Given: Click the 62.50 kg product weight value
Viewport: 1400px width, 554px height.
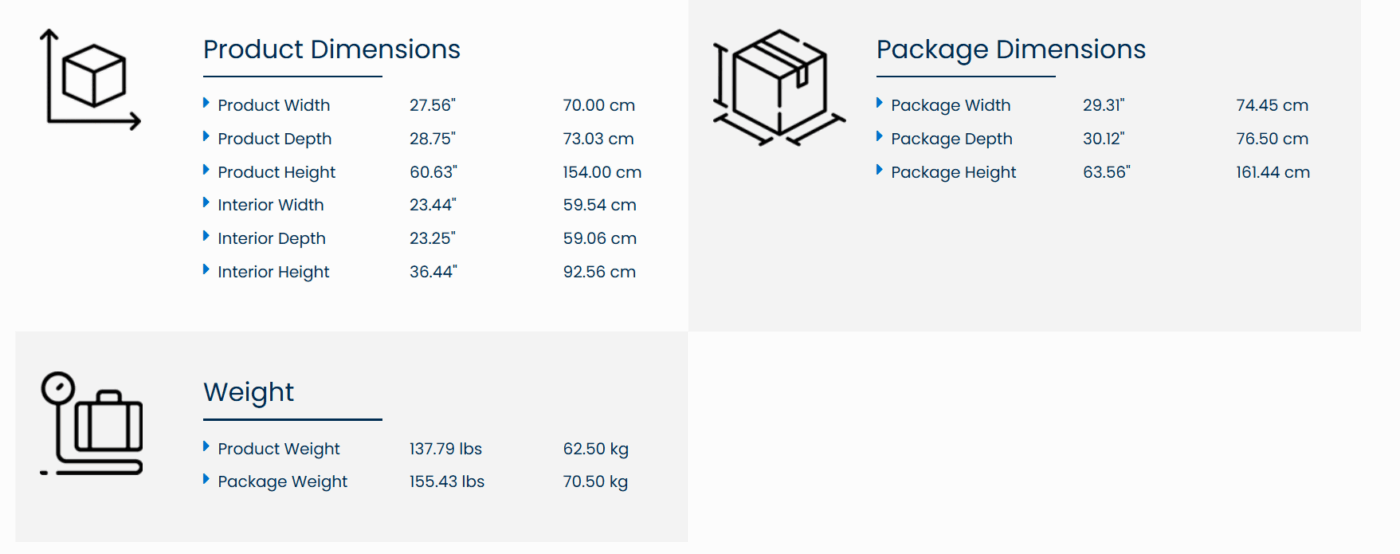Looking at the screenshot, I should 596,449.
